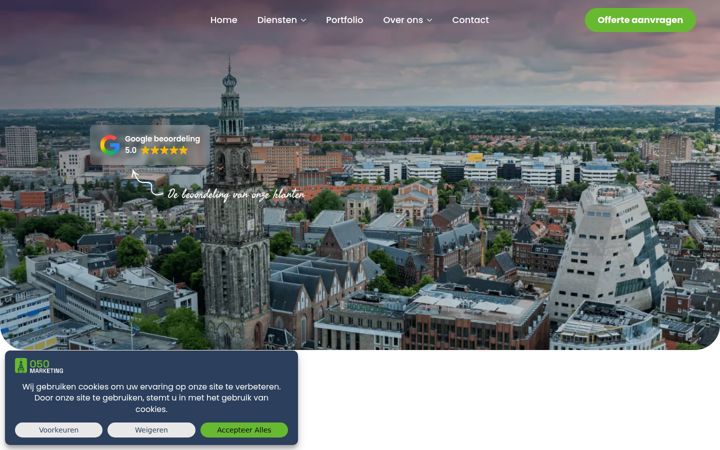Click the cookie notice message text

point(151,398)
